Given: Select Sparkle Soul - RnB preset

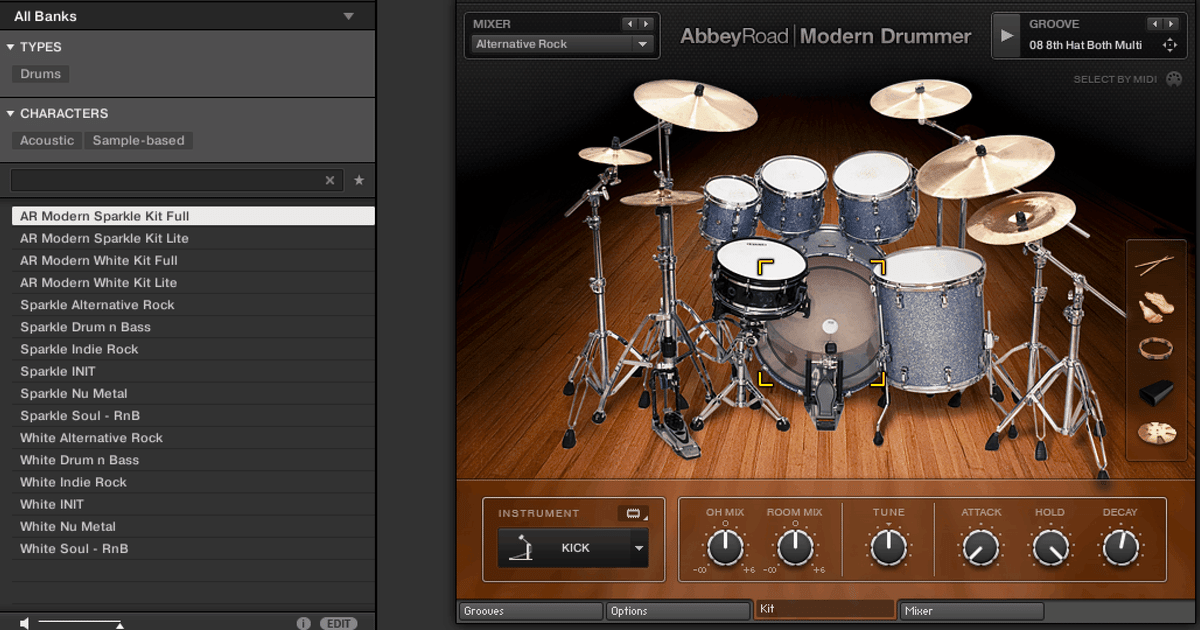Looking at the screenshot, I should point(193,415).
